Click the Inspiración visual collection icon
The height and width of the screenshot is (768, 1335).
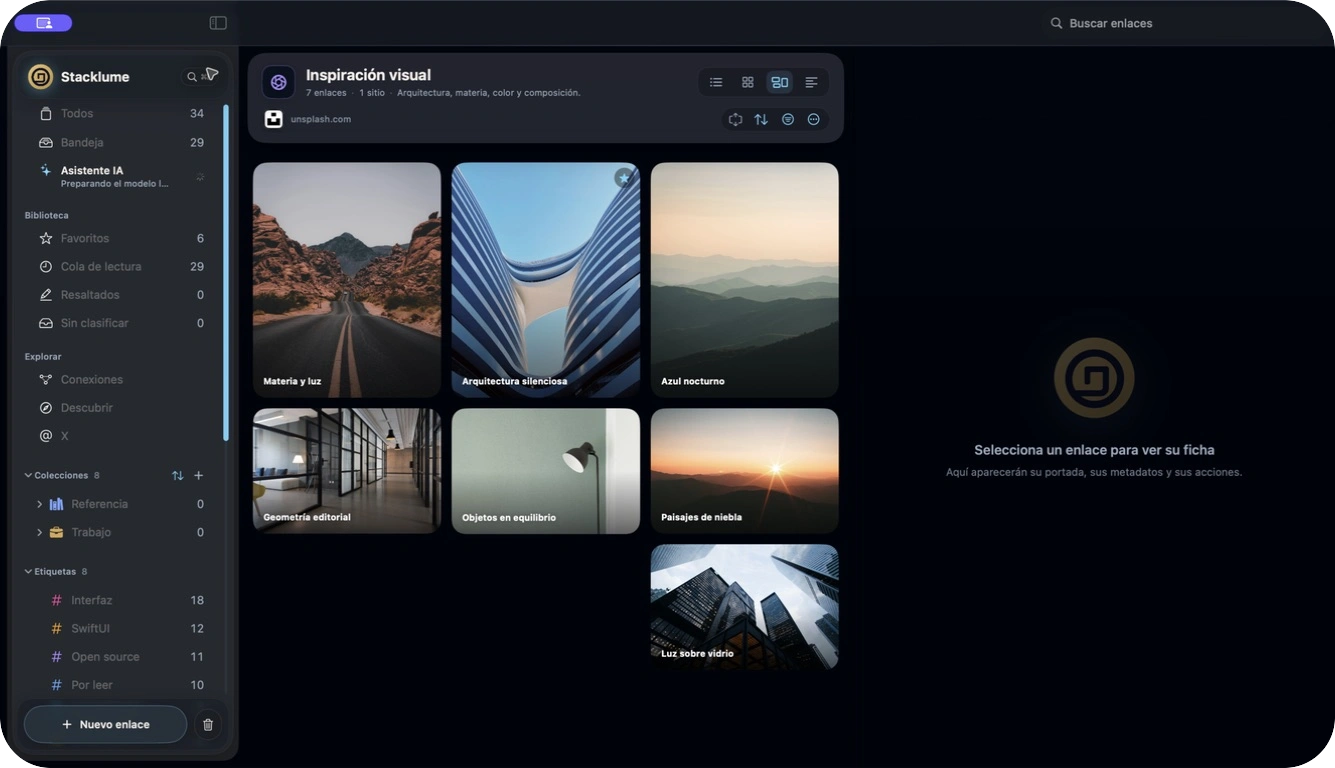(279, 82)
